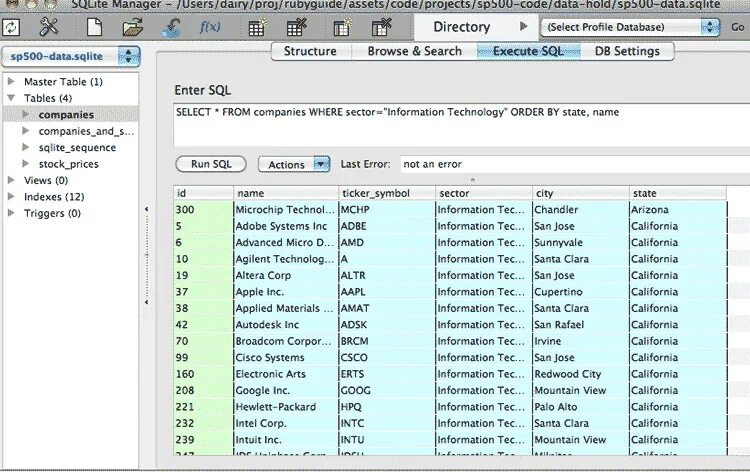Sort by the city column header
The image size is (750, 472).
point(581,193)
